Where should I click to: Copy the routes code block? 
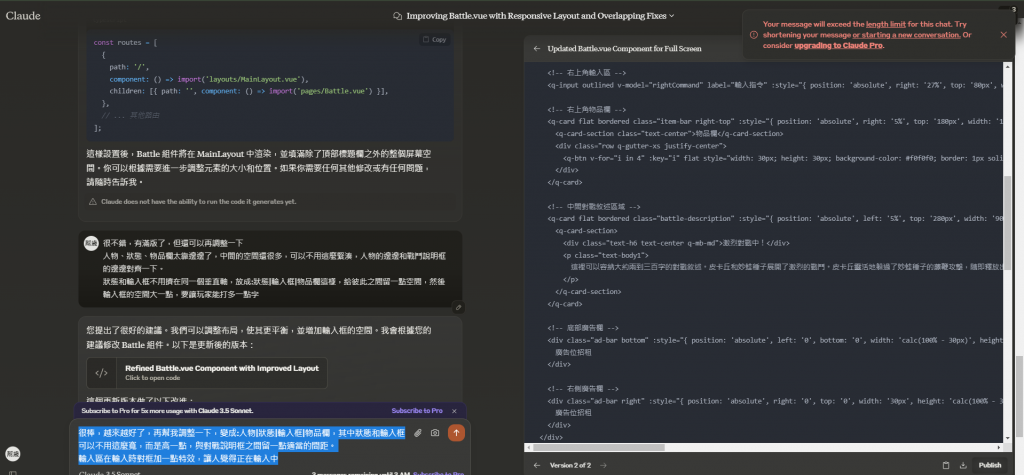tap(435, 40)
